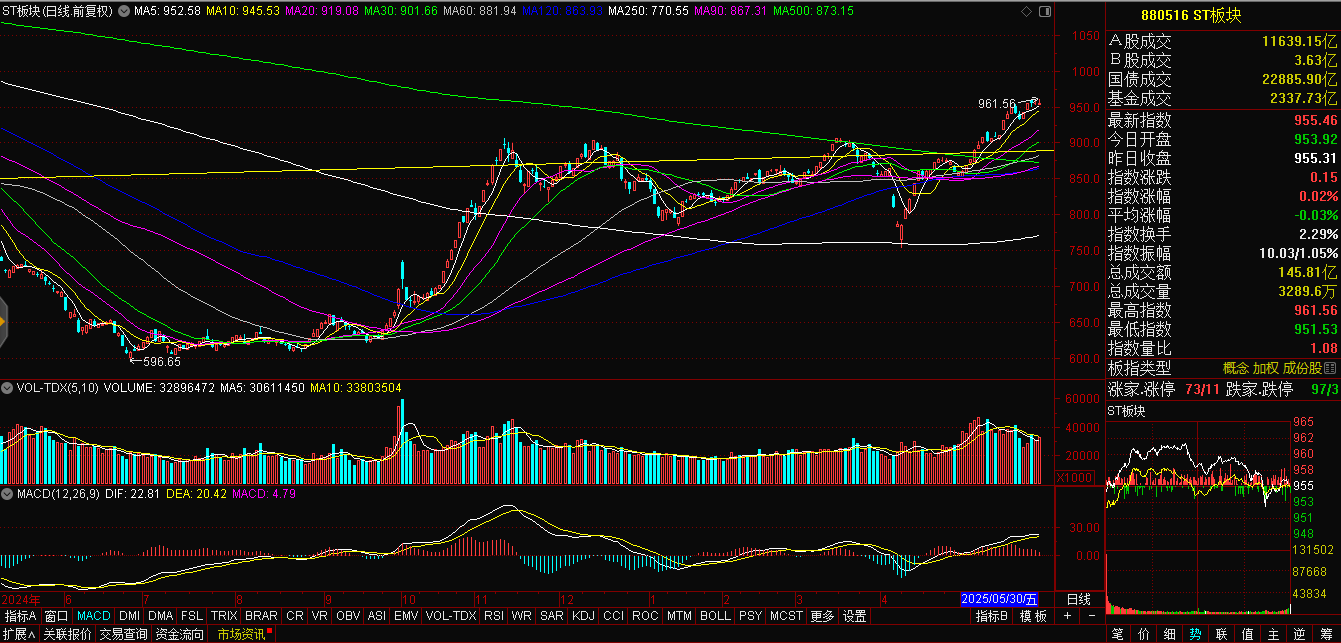The width and height of the screenshot is (1341, 643).
Task: Click the plus zoom-in button beside 模板
Action: pos(1068,615)
